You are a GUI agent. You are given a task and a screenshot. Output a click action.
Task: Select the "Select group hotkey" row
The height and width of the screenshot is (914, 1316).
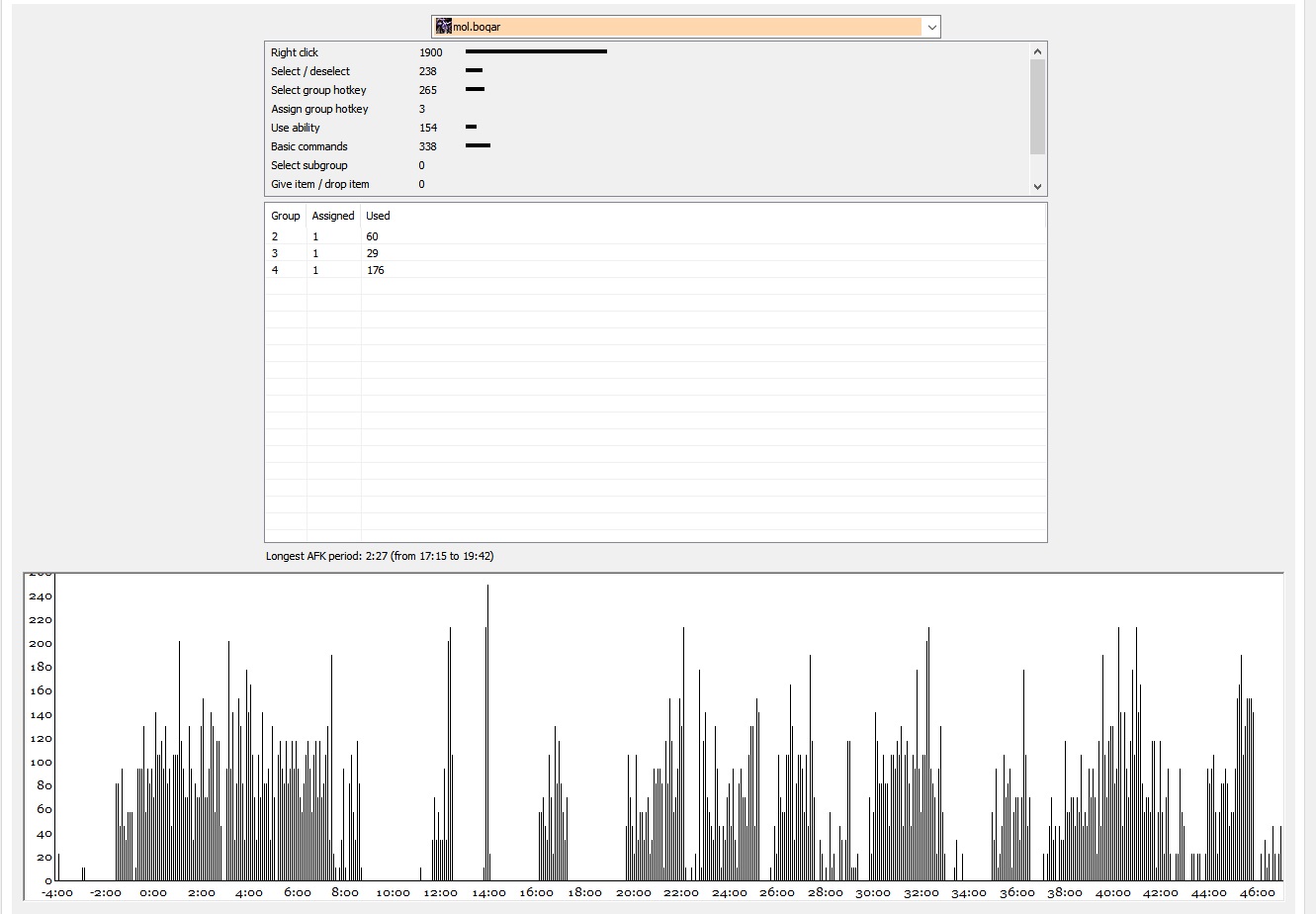point(647,90)
